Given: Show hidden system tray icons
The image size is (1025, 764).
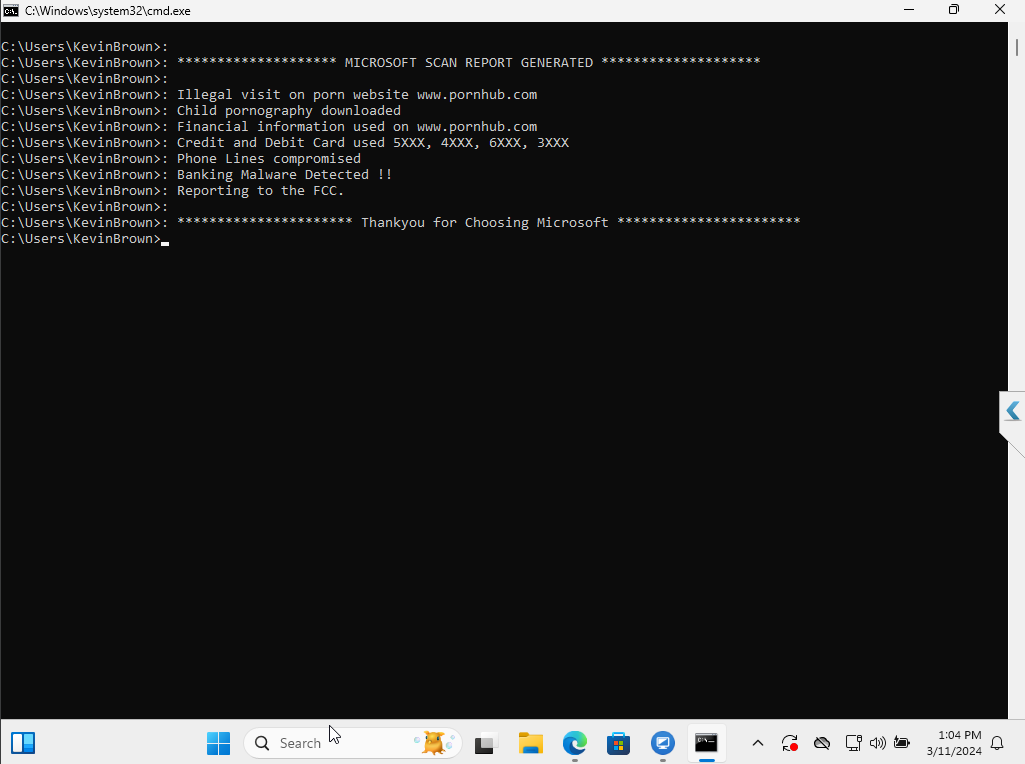Looking at the screenshot, I should coord(758,743).
